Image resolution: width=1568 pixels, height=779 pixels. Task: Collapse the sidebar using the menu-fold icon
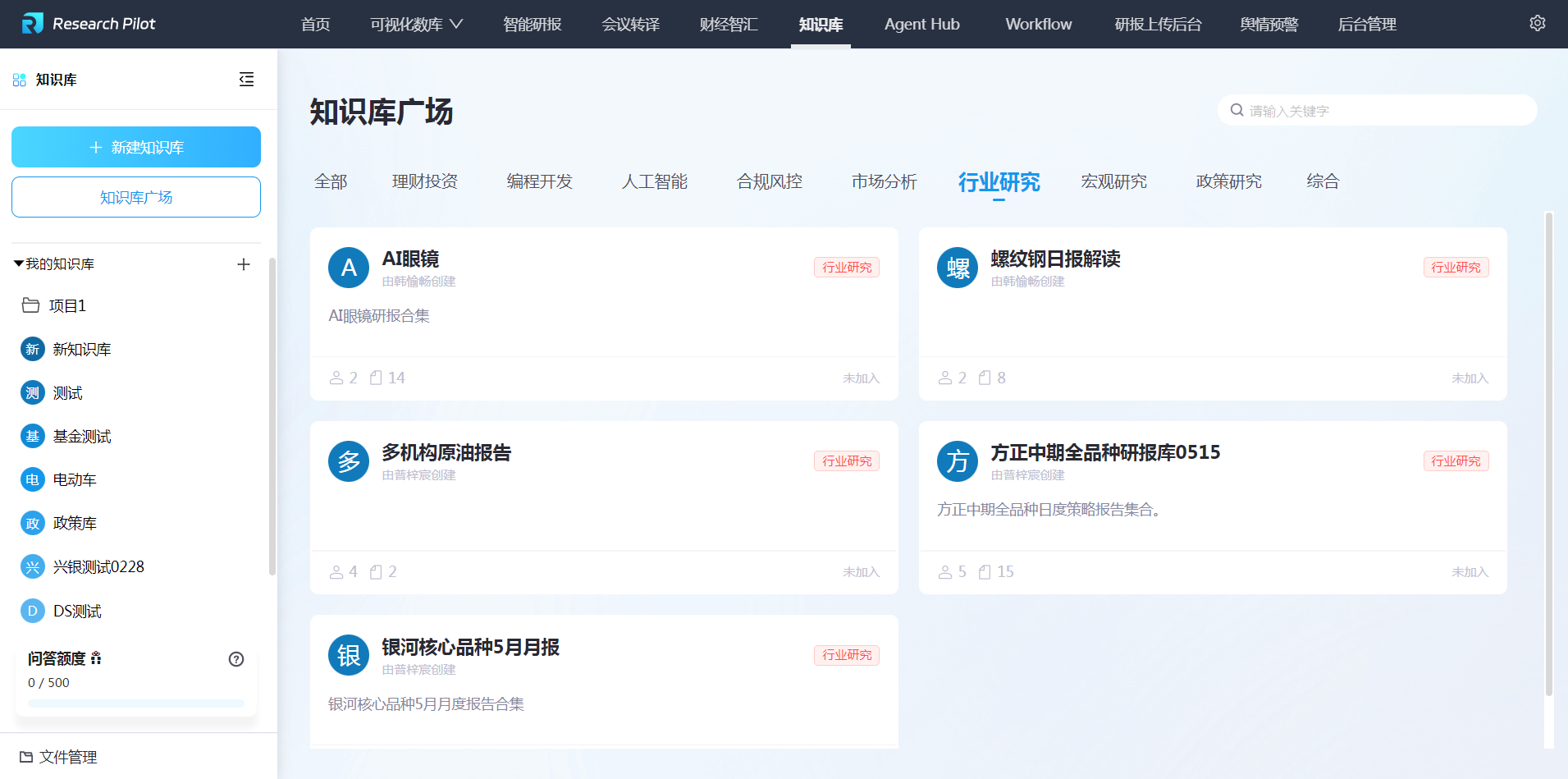(246, 80)
